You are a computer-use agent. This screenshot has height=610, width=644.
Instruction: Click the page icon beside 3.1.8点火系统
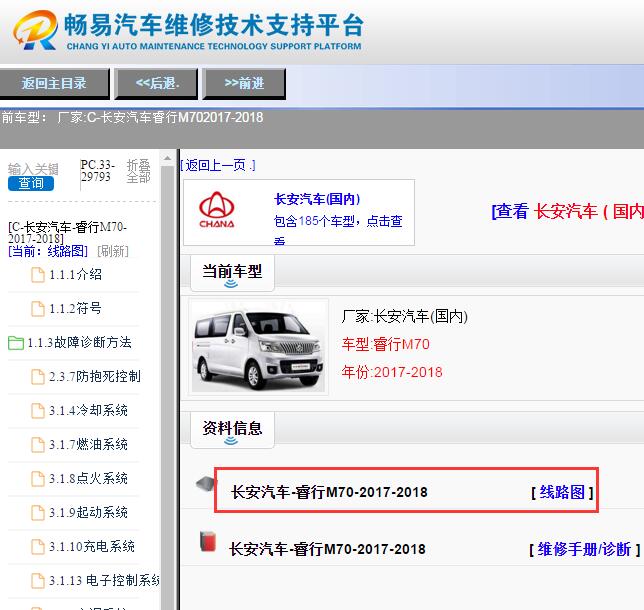[38, 479]
